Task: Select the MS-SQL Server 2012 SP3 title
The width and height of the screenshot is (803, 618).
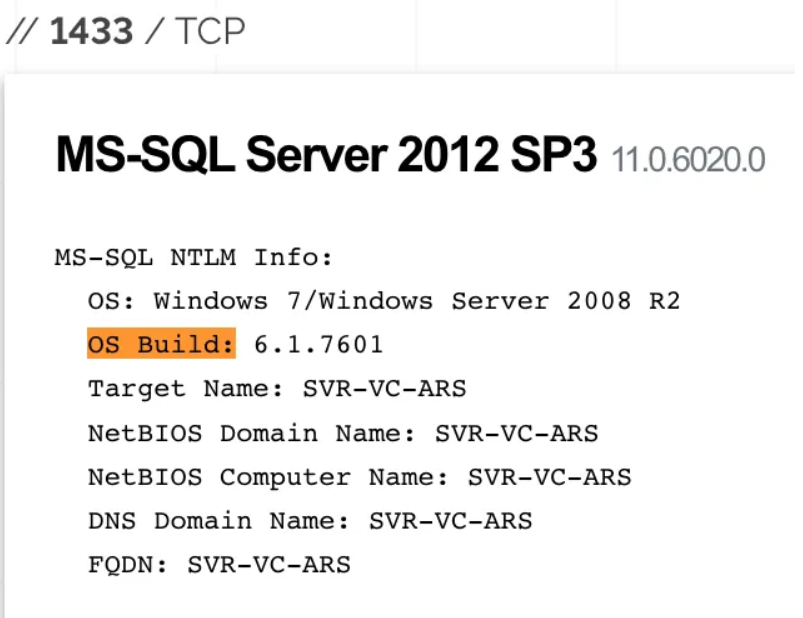Action: tap(326, 154)
